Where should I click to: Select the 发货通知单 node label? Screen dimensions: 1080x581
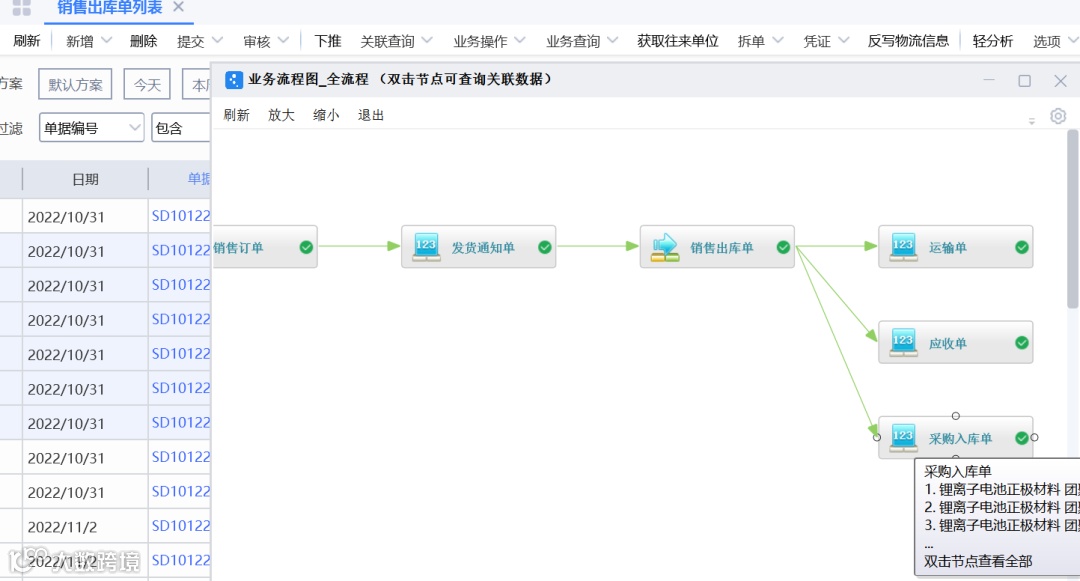483,248
